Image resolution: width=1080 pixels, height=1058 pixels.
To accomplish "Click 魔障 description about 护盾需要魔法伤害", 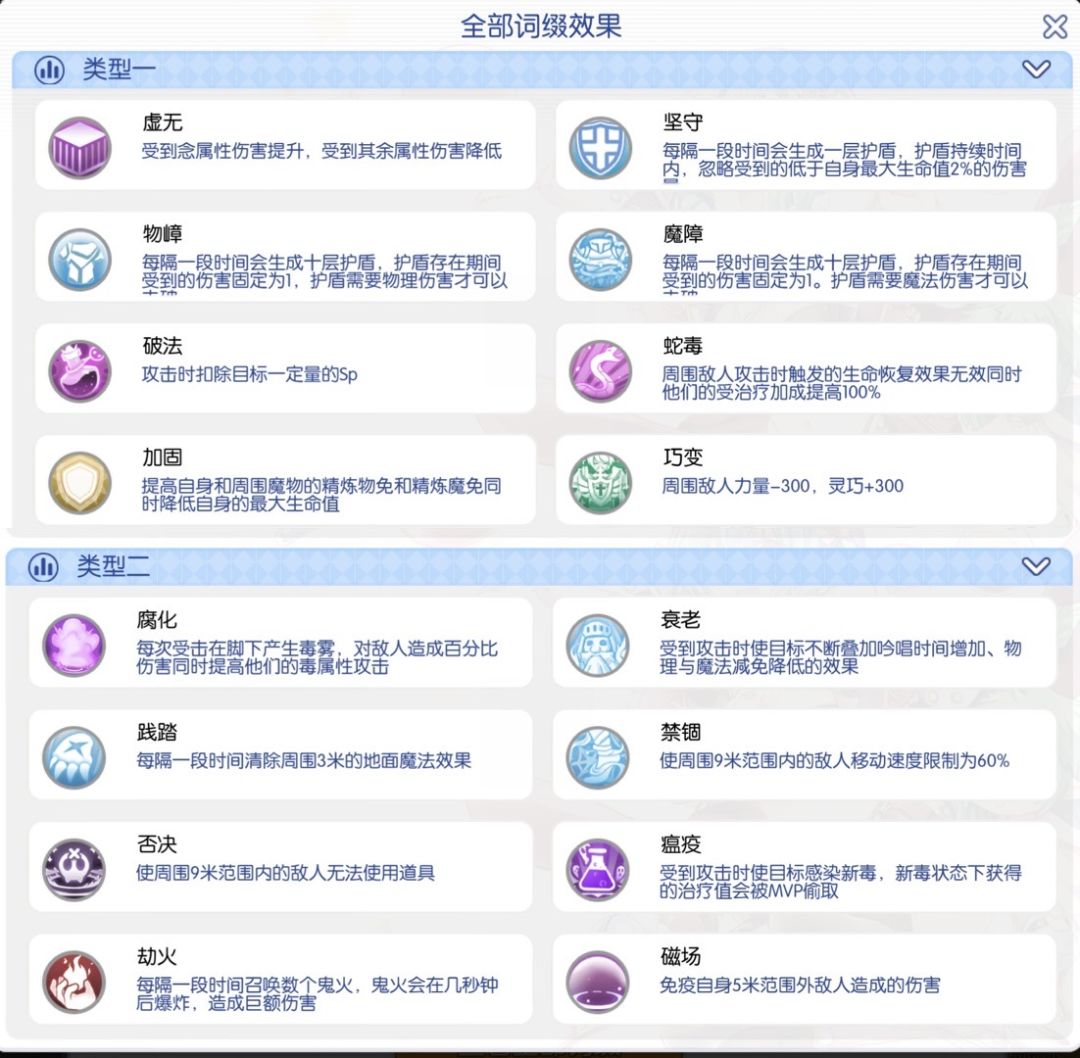I will [x=845, y=274].
